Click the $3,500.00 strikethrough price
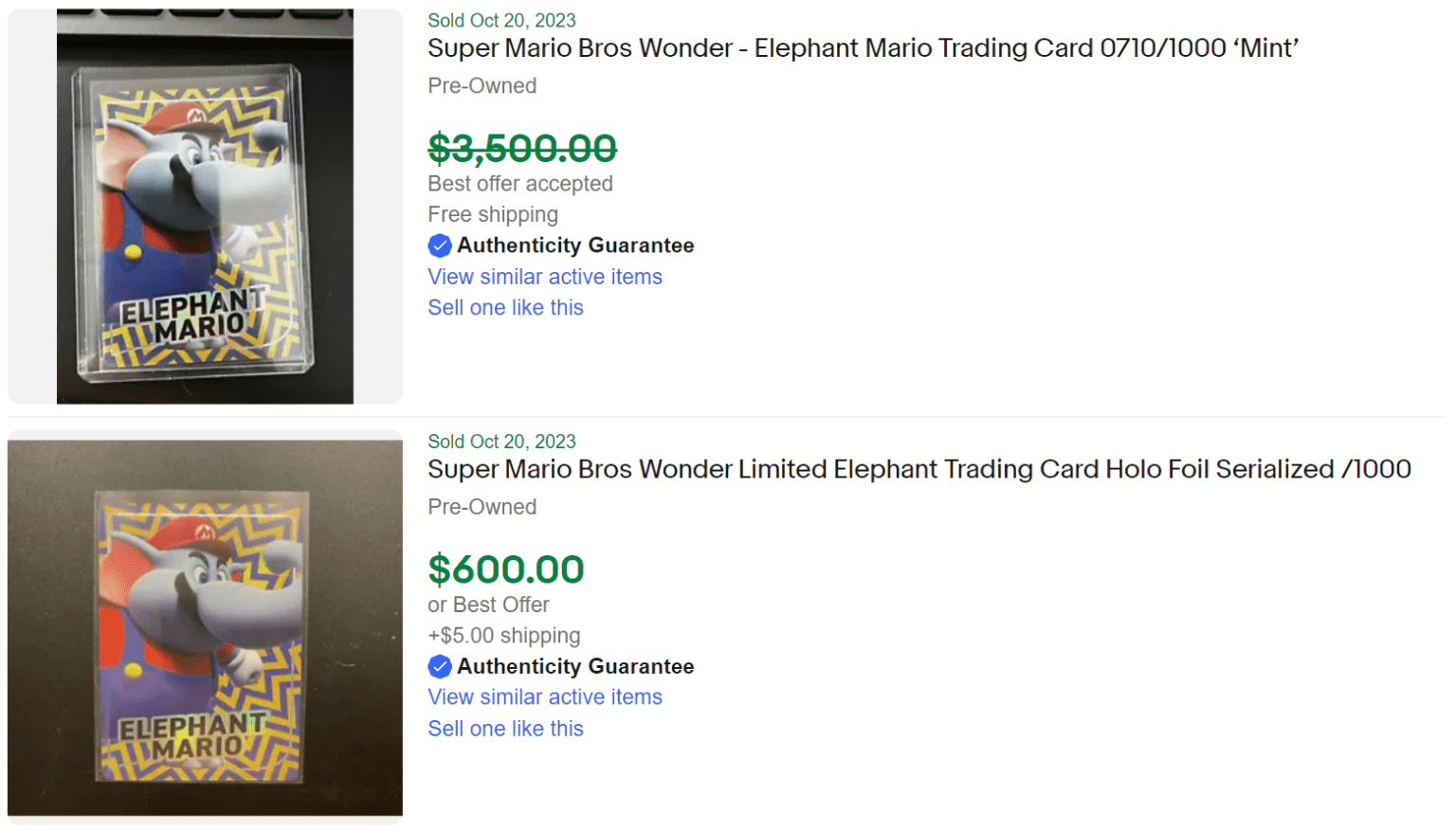The width and height of the screenshot is (1456, 832). 521,149
